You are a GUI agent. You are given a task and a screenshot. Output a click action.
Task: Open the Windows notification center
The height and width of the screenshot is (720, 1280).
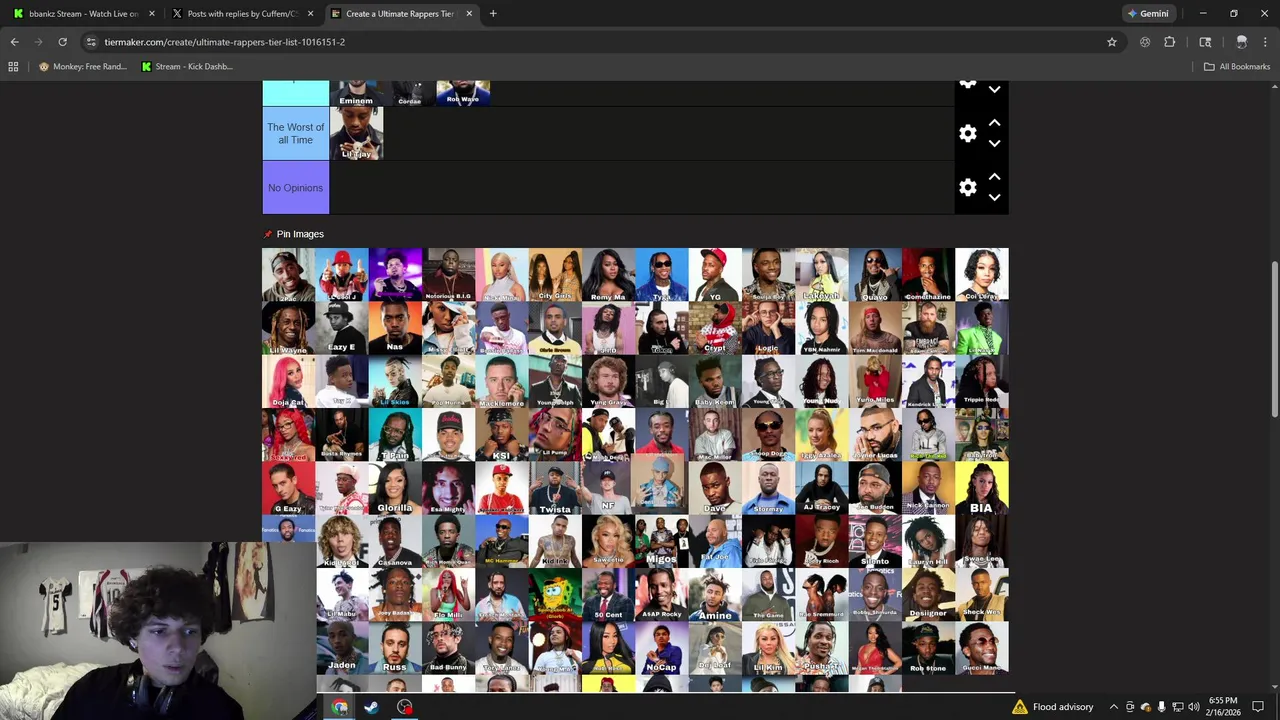pos(1258,707)
